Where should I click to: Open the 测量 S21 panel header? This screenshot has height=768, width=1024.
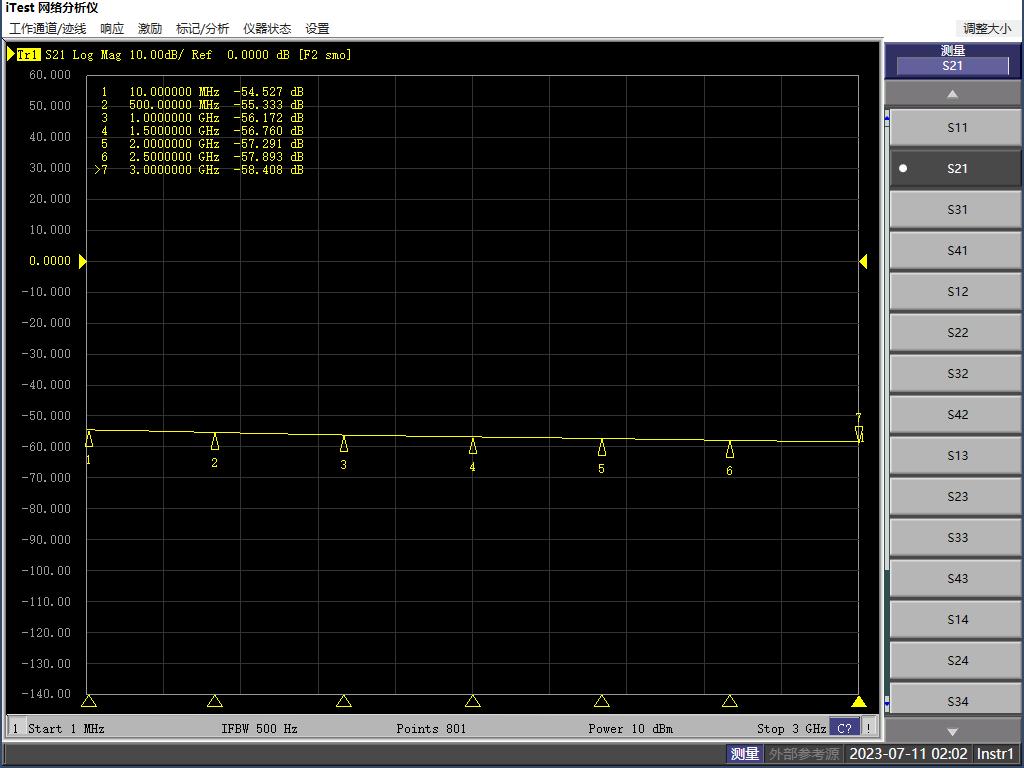tap(952, 59)
